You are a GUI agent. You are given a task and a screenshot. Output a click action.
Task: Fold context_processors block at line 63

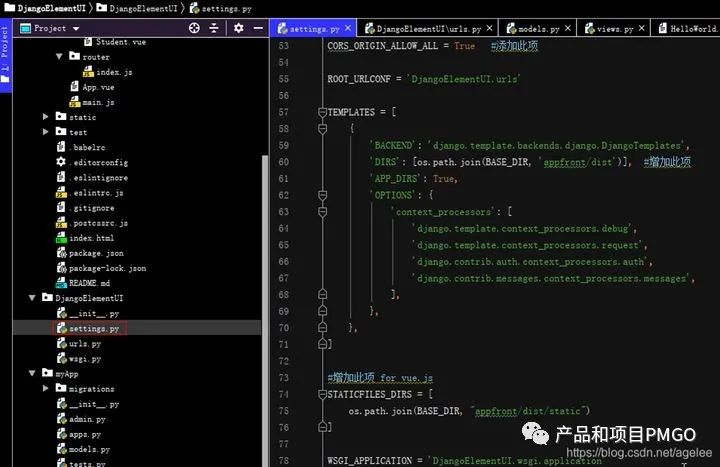point(323,212)
